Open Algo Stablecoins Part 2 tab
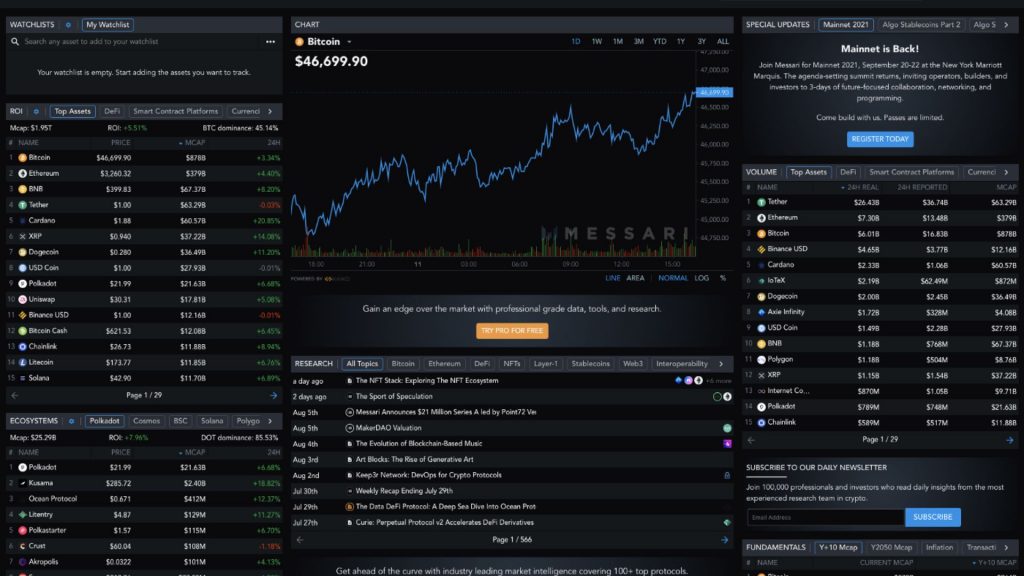Viewport: 1024px width, 576px height. tap(921, 25)
